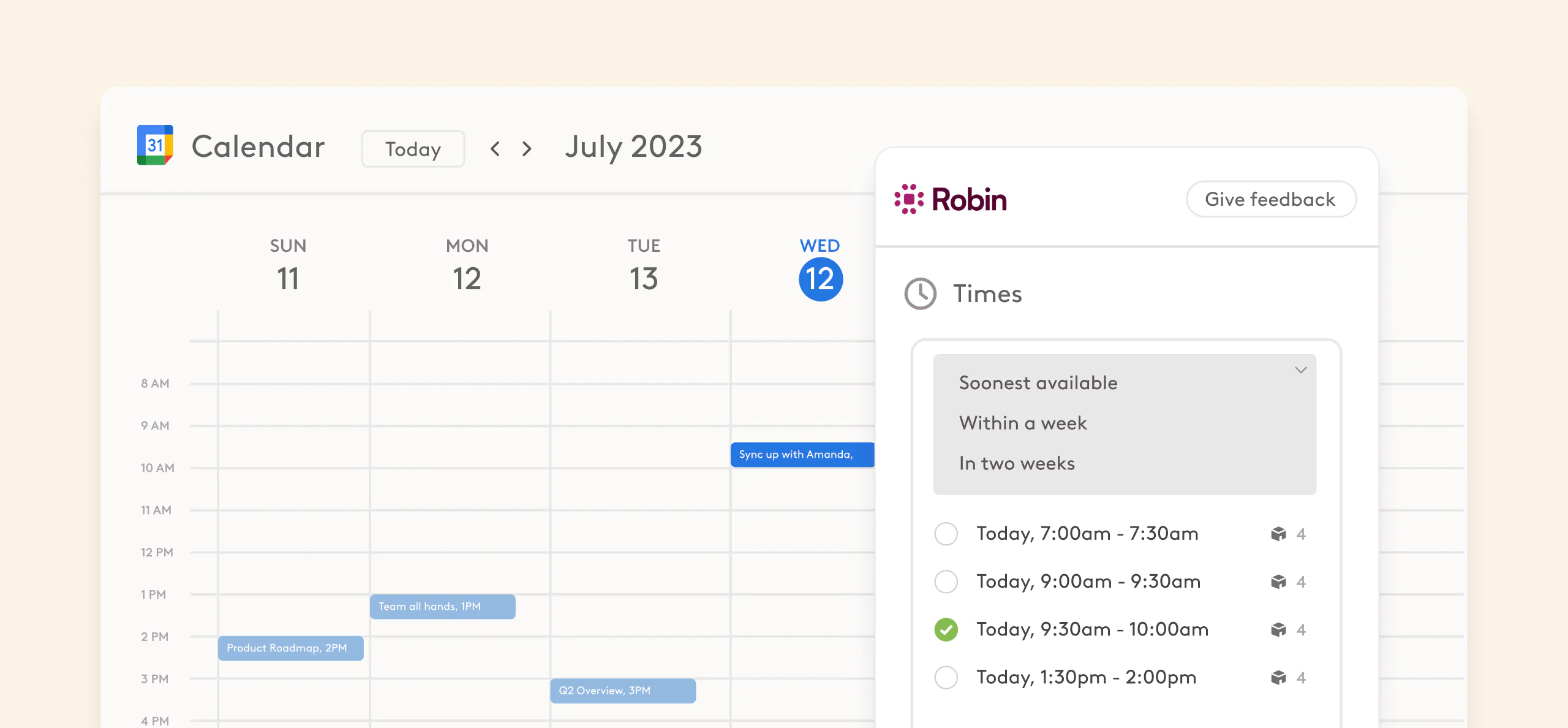
Task: Collapse the times dropdown chevron
Action: click(1301, 370)
